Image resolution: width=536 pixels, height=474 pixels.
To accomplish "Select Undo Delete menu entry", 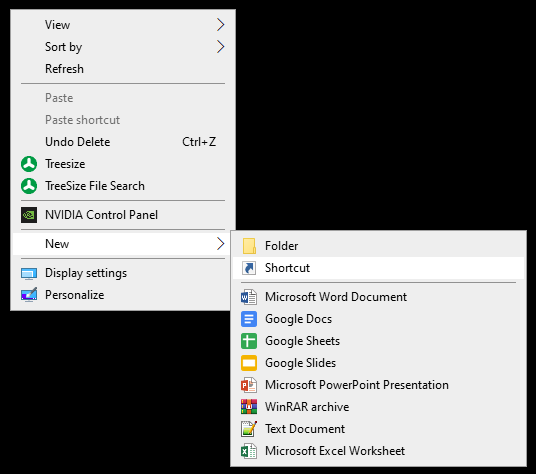I will pyautogui.click(x=123, y=142).
